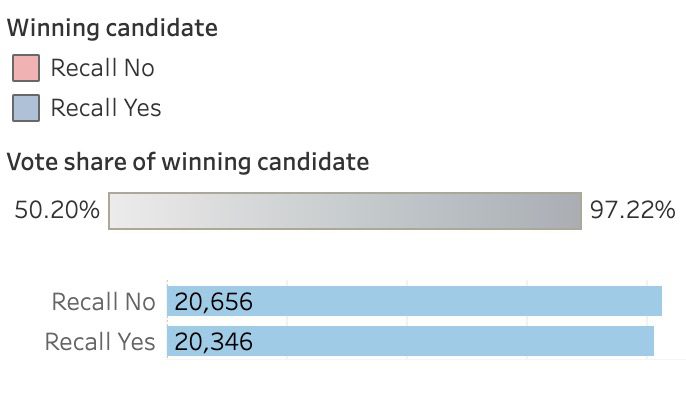Click the right end of Recall No bar

[658, 301]
